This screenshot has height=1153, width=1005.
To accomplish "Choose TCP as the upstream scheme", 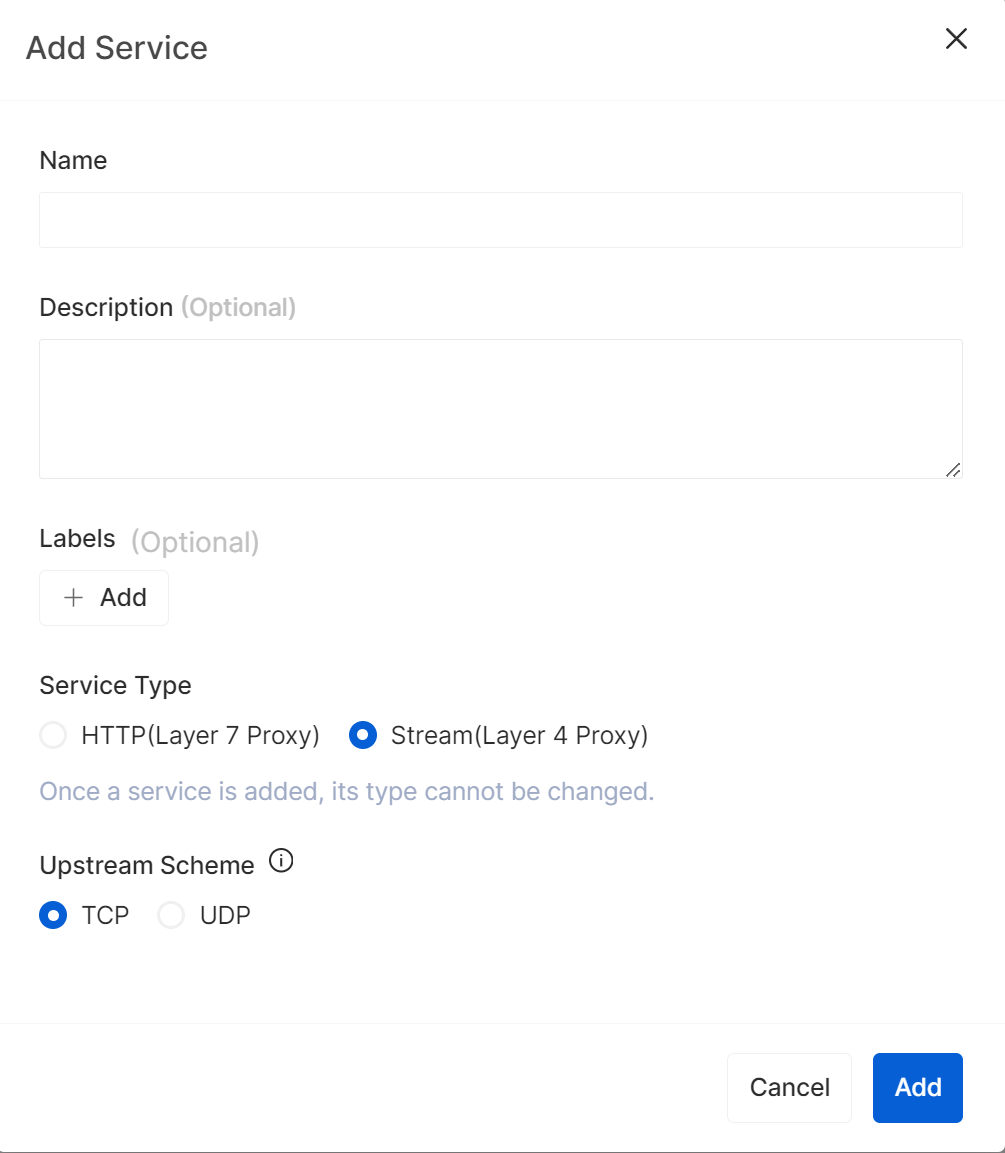I will [53, 915].
